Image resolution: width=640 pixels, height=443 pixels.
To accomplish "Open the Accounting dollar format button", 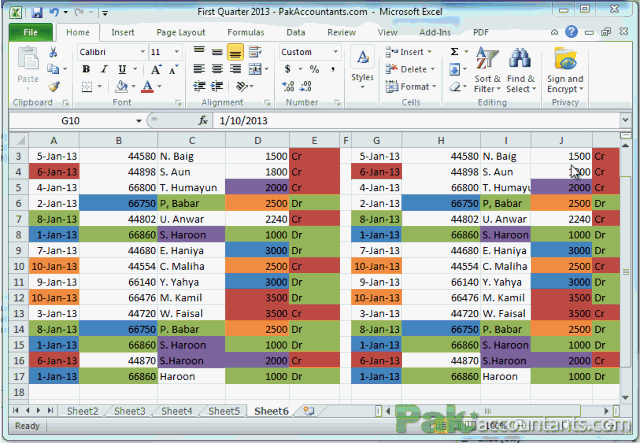I will [288, 69].
